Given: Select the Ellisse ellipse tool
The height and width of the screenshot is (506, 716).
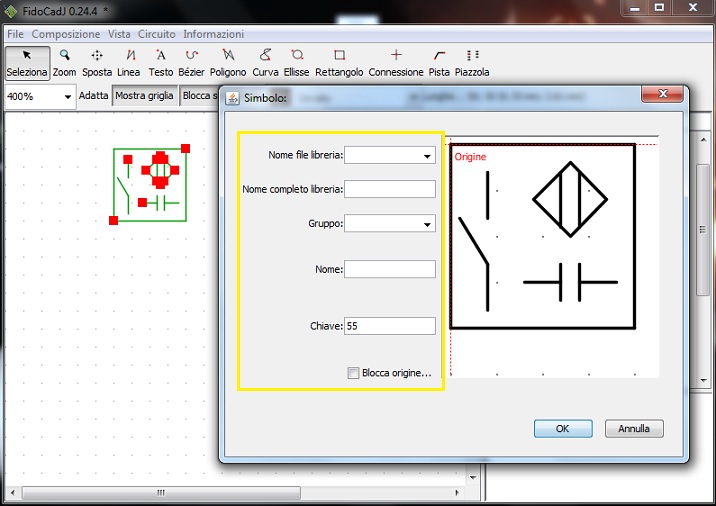Looking at the screenshot, I should 297,62.
